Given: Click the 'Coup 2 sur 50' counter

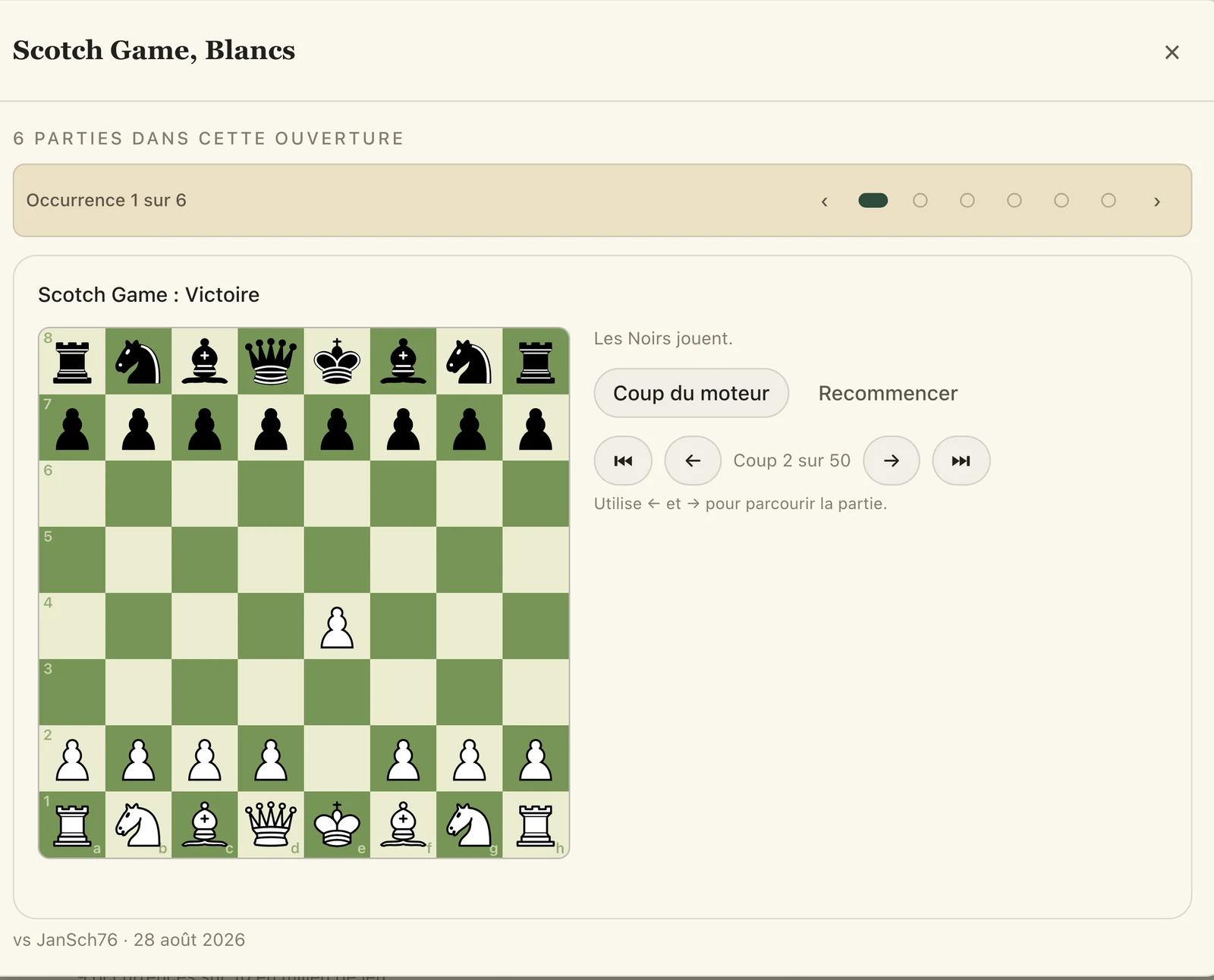Looking at the screenshot, I should click(792, 460).
